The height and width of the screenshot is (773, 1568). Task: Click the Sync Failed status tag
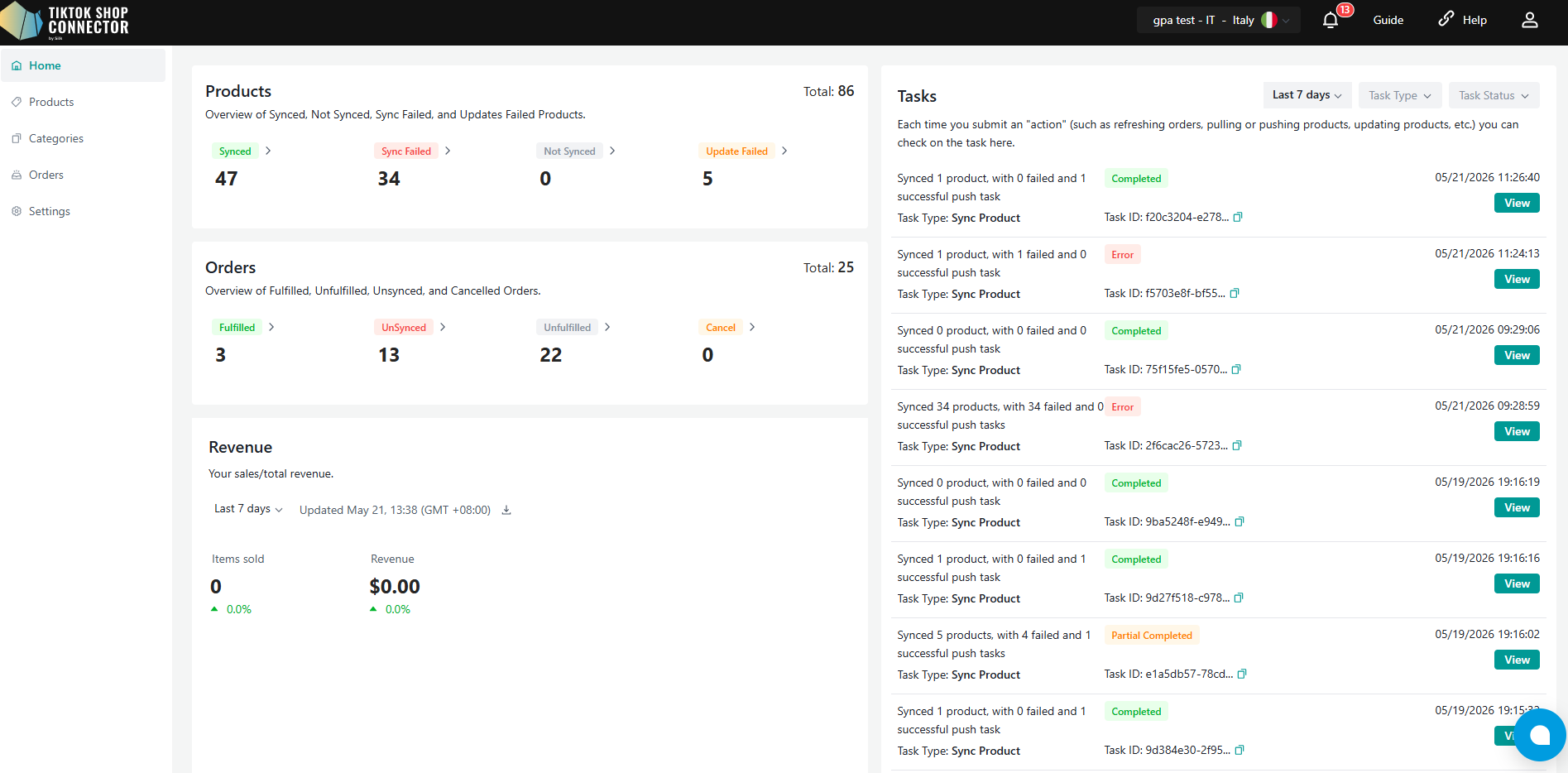coord(406,151)
